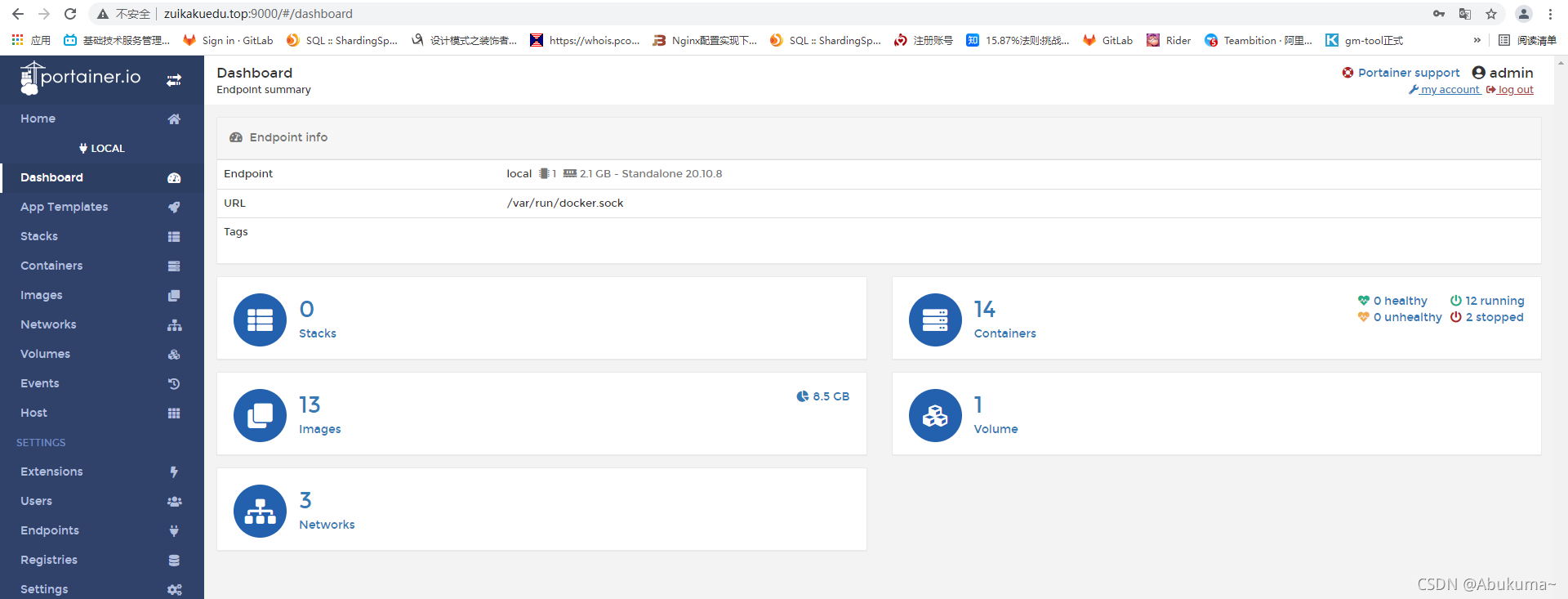
Task: Open the Rider bookmark
Action: (1169, 40)
